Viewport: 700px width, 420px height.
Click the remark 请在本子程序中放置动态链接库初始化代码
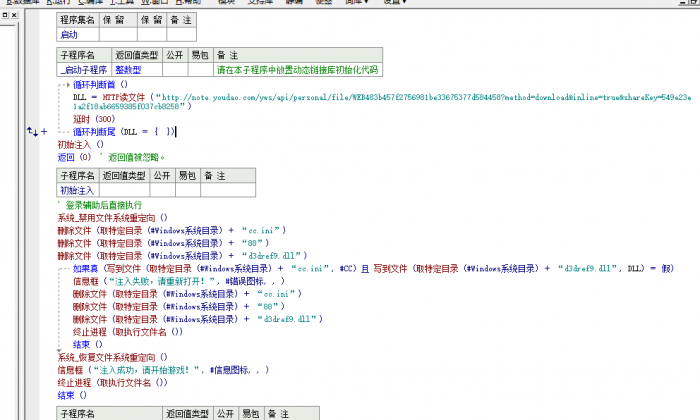[x=297, y=70]
